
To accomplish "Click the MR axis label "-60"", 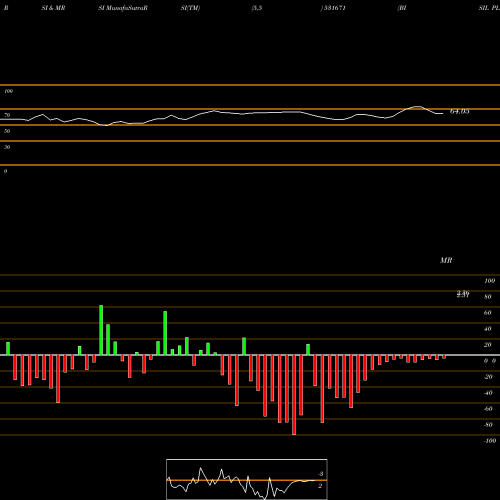I will (x=488, y=409).
